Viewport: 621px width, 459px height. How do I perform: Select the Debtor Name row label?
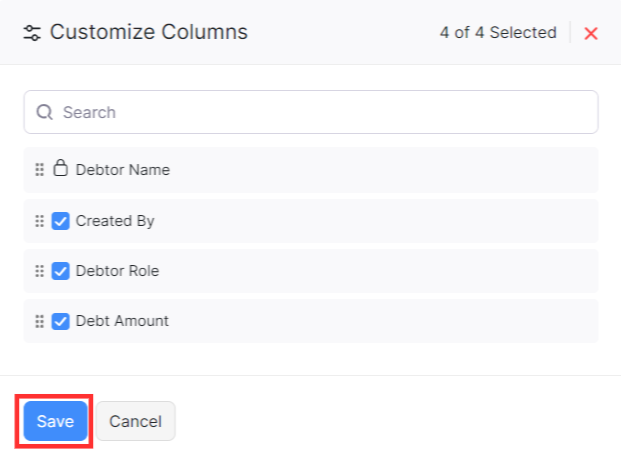(123, 170)
